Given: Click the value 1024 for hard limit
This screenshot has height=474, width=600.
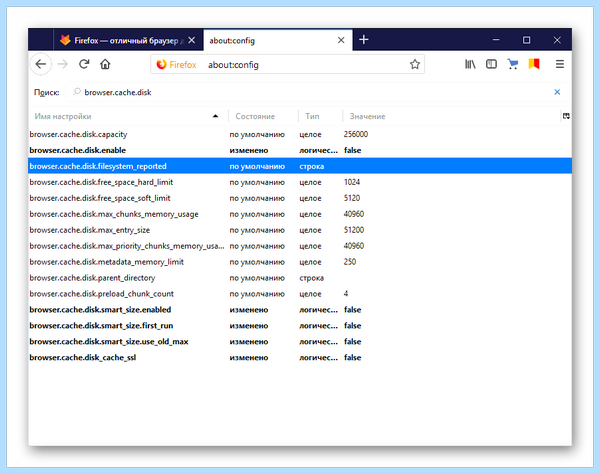Looking at the screenshot, I should click(x=352, y=182).
